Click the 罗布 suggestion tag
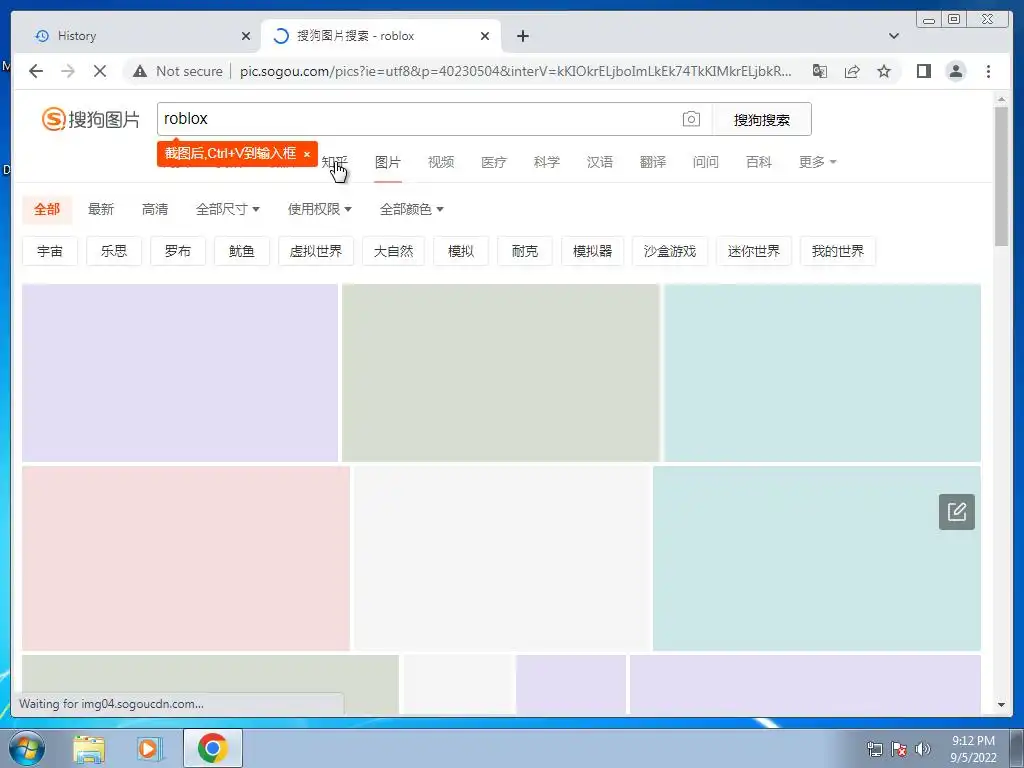Screen dimensions: 1024x768 click(178, 251)
